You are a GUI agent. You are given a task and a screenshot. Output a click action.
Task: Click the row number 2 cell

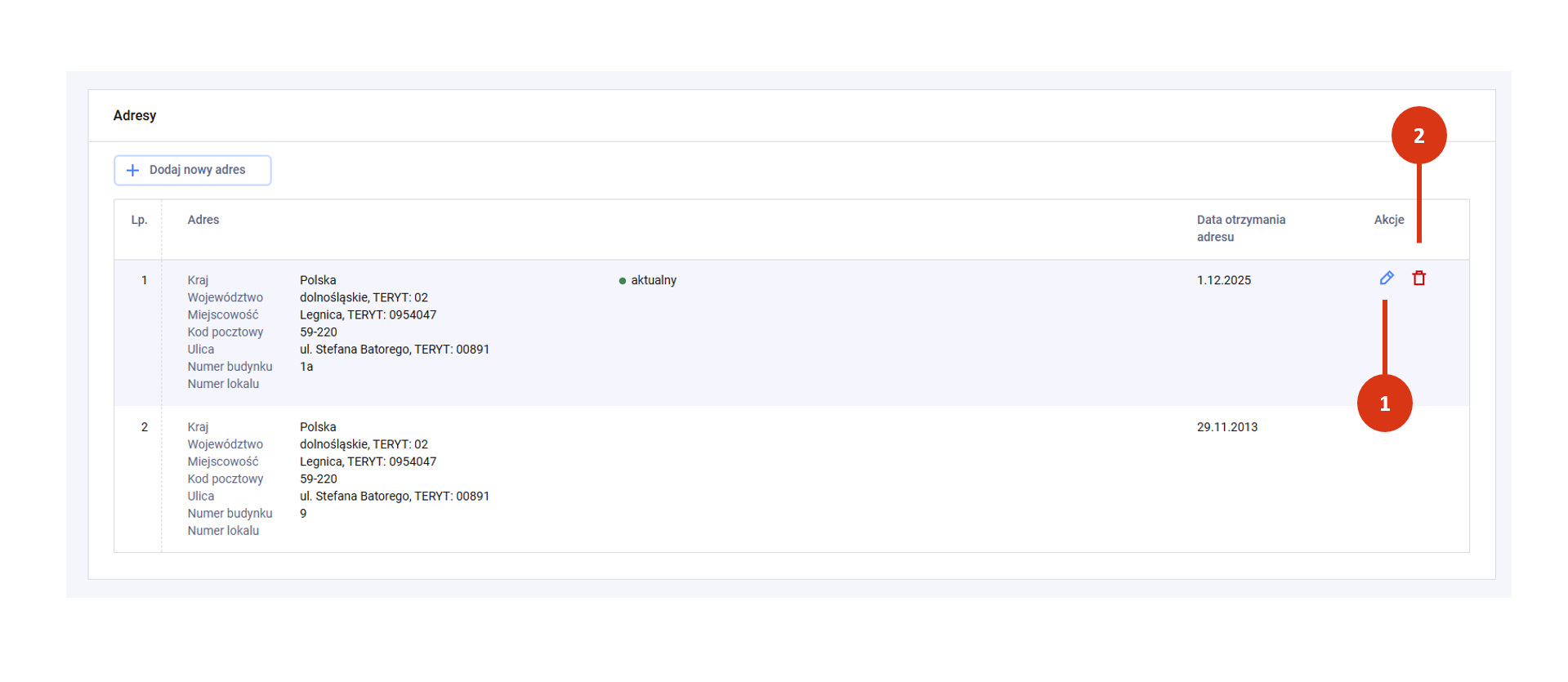coord(145,427)
